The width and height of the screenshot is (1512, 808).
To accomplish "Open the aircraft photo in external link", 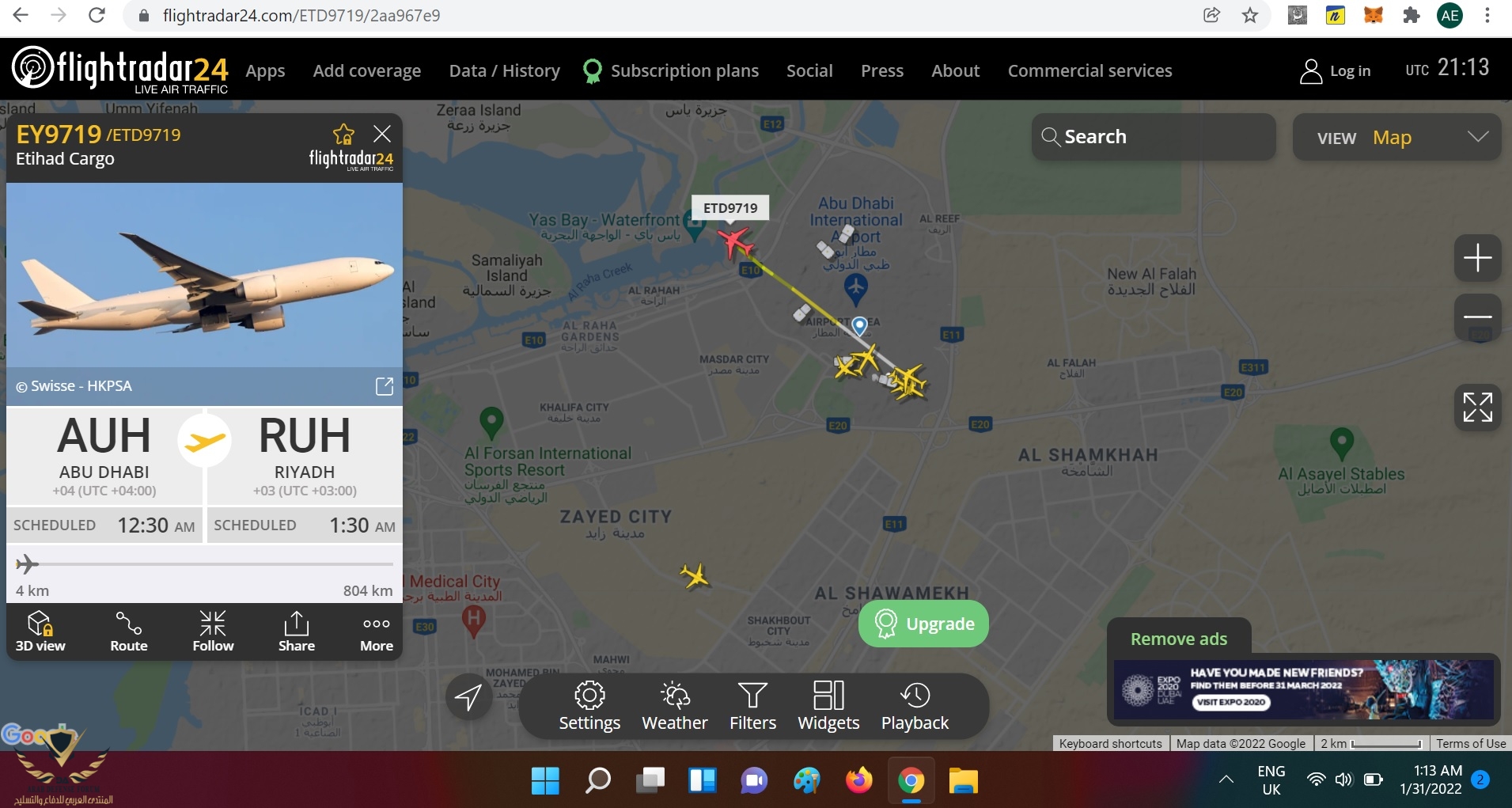I will point(385,386).
